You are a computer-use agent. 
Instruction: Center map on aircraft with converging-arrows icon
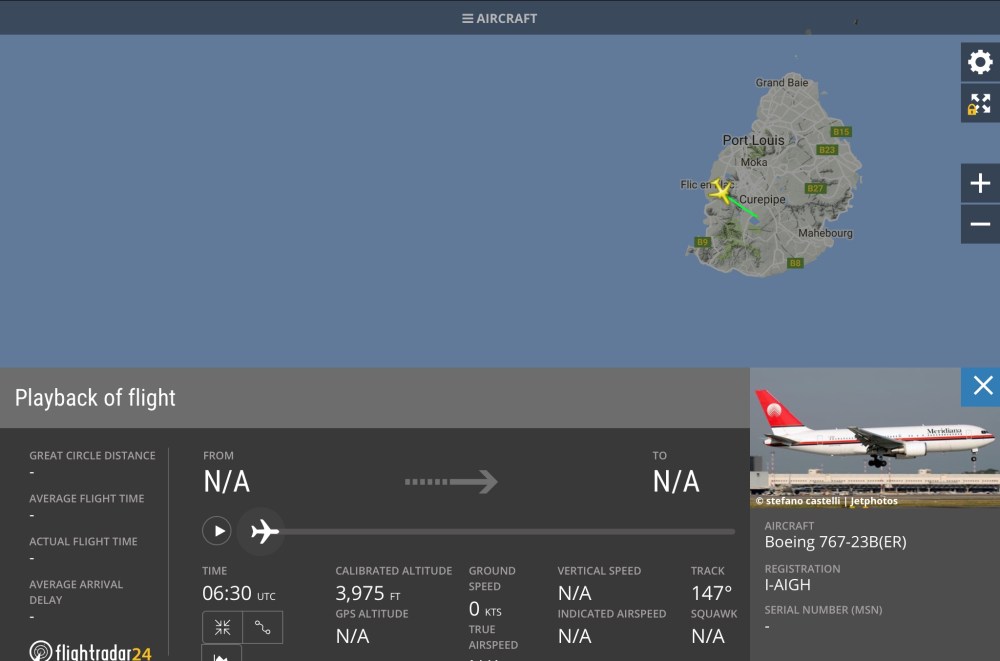pyautogui.click(x=222, y=627)
